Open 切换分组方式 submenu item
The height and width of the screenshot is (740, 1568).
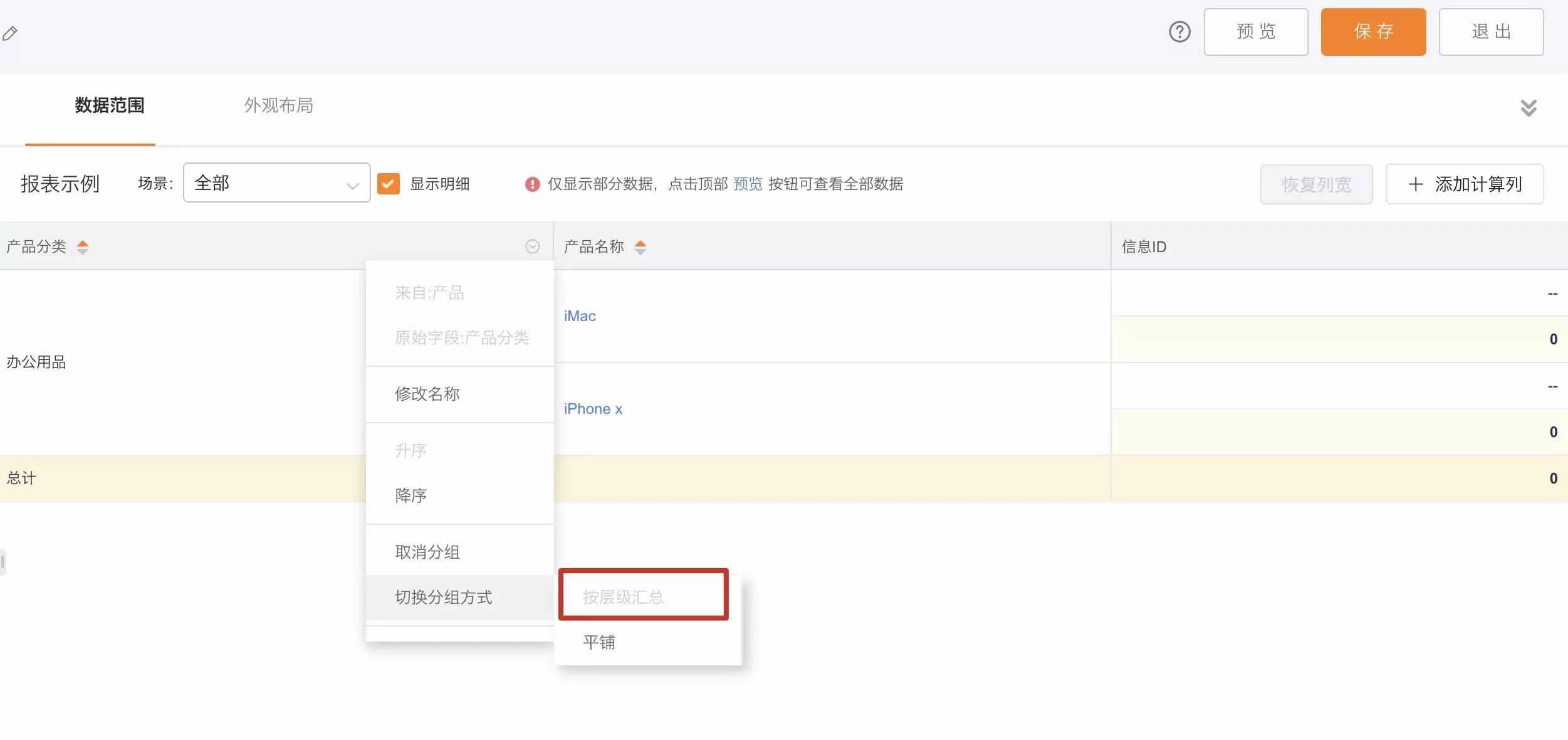(x=460, y=597)
